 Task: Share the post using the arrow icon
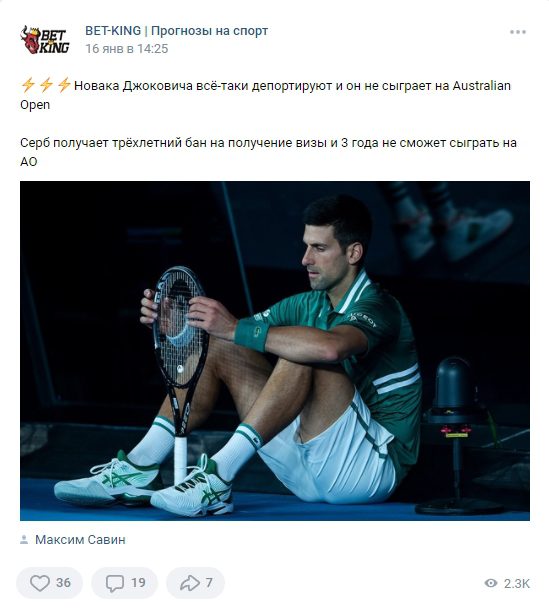189,583
